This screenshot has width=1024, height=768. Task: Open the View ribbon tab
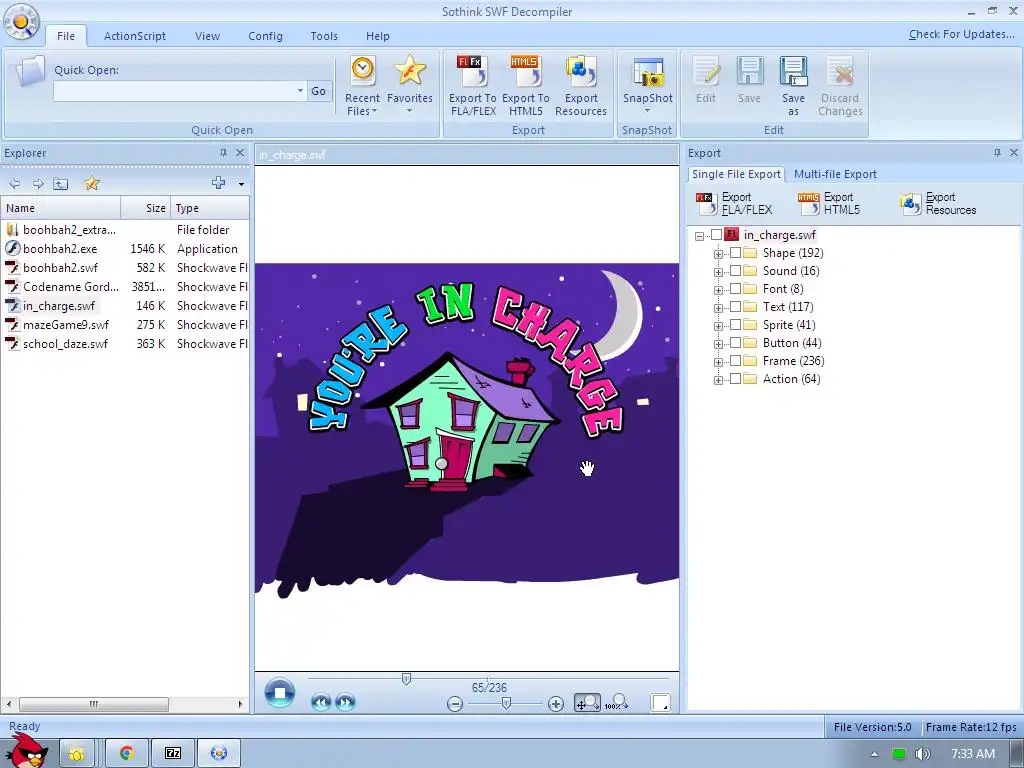pyautogui.click(x=207, y=36)
